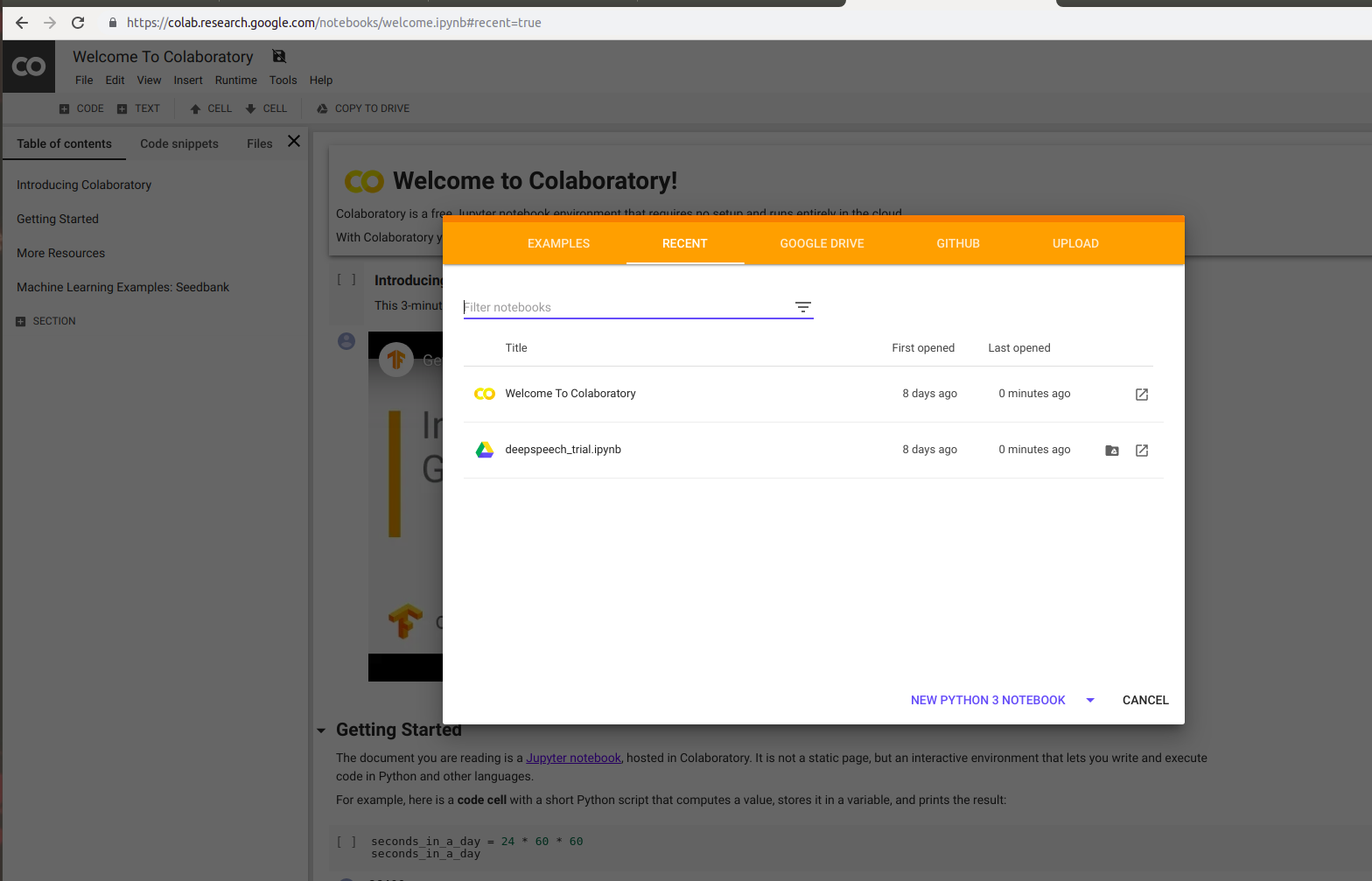Click CANCEL to dismiss the dialog

[1145, 700]
